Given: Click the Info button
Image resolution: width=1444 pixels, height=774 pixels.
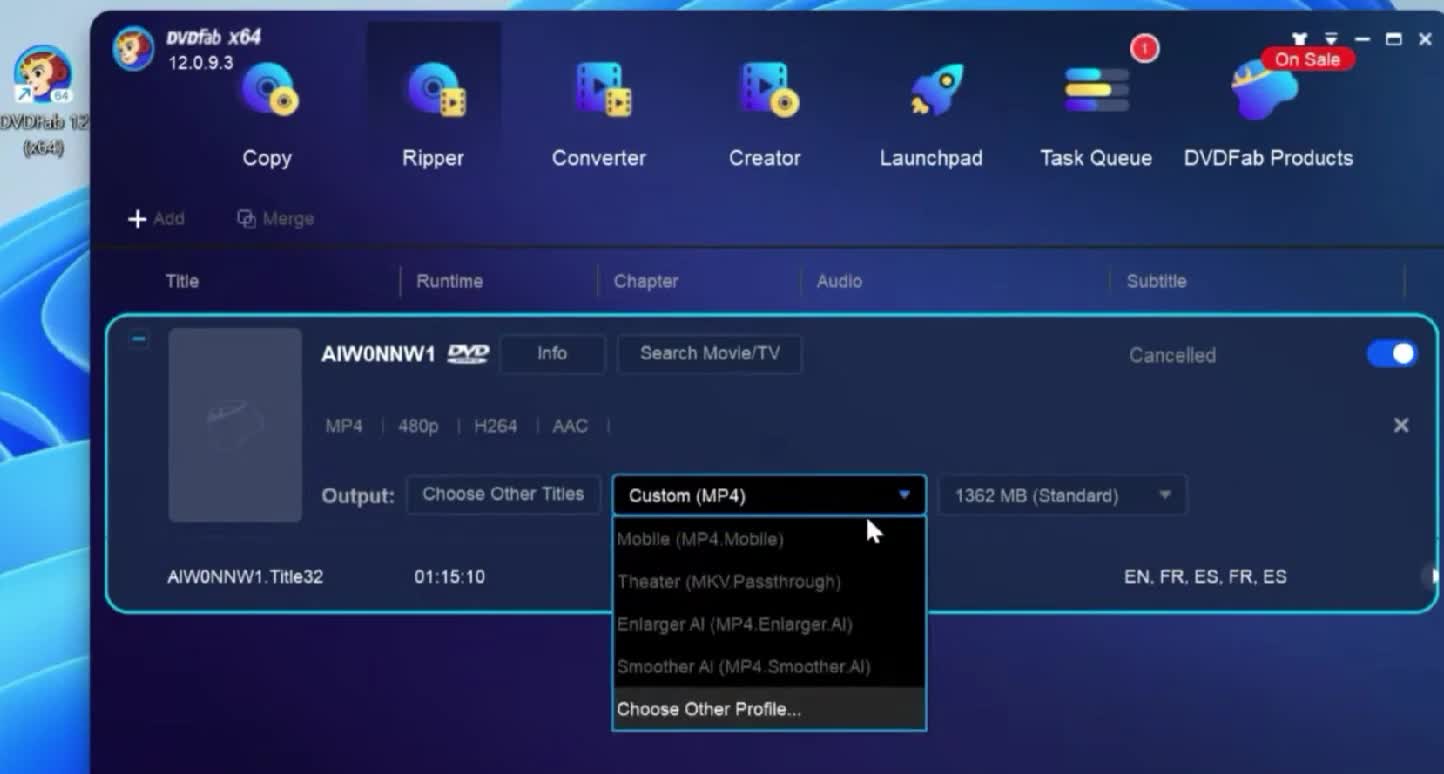Looking at the screenshot, I should [552, 354].
